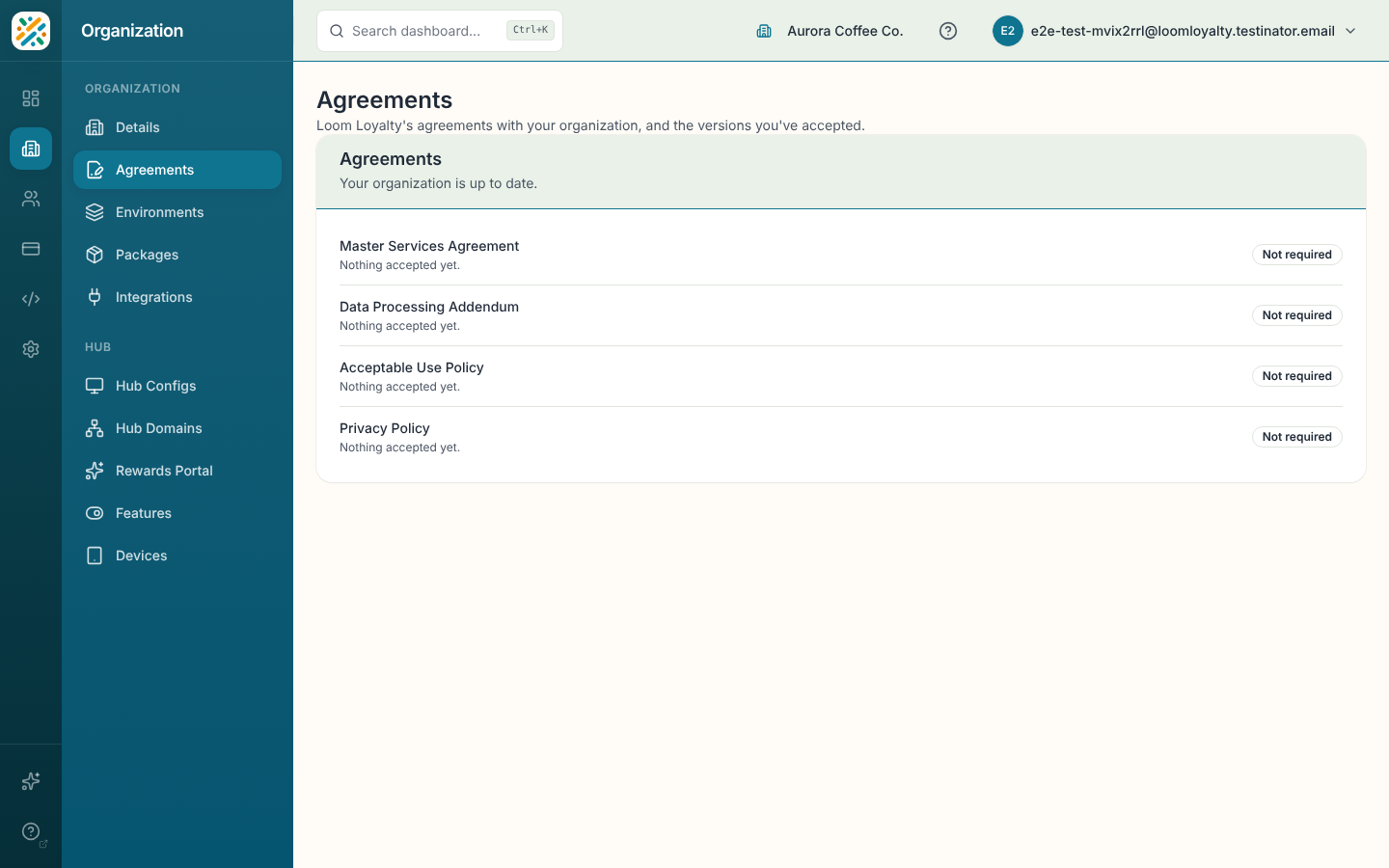Click the Acceptable Use Policy title

(412, 367)
